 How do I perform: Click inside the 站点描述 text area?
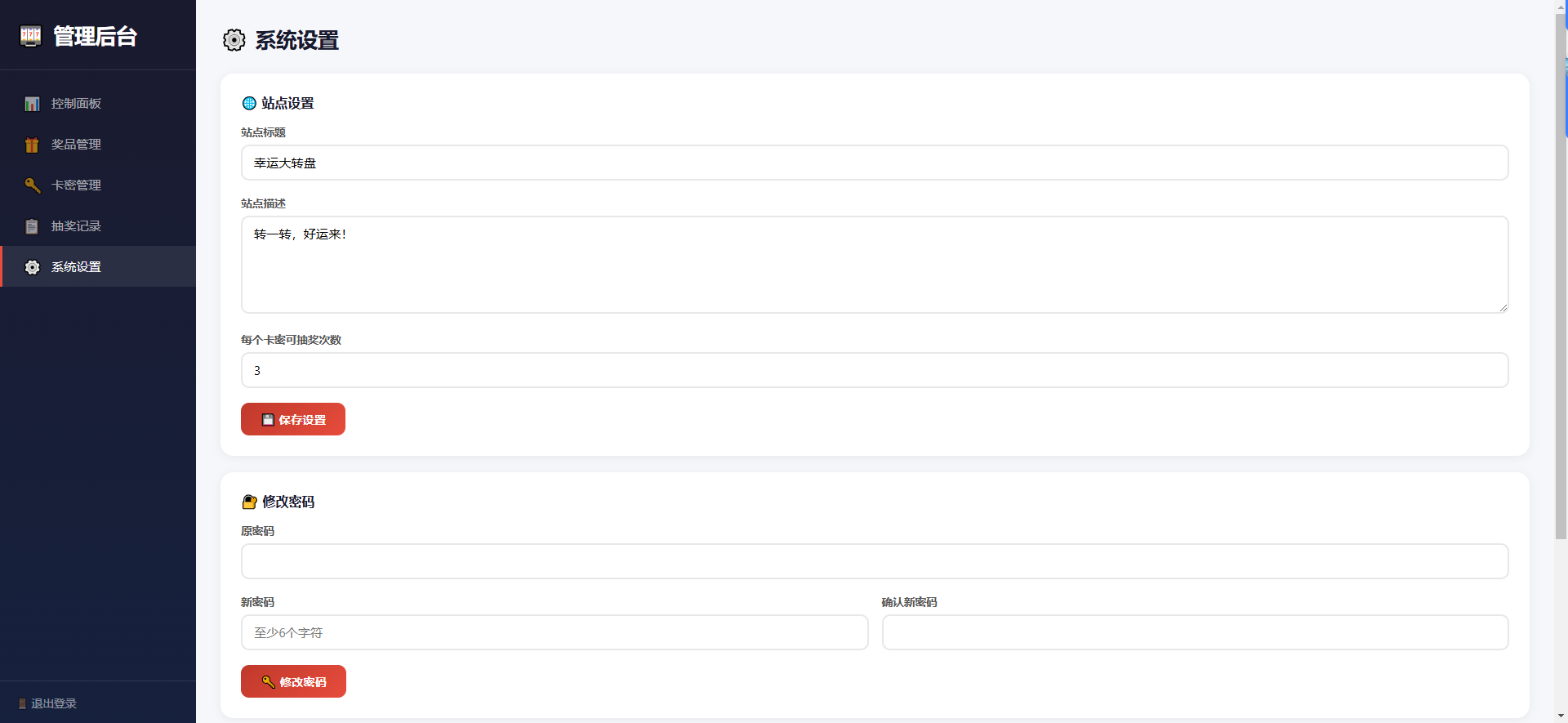click(874, 265)
